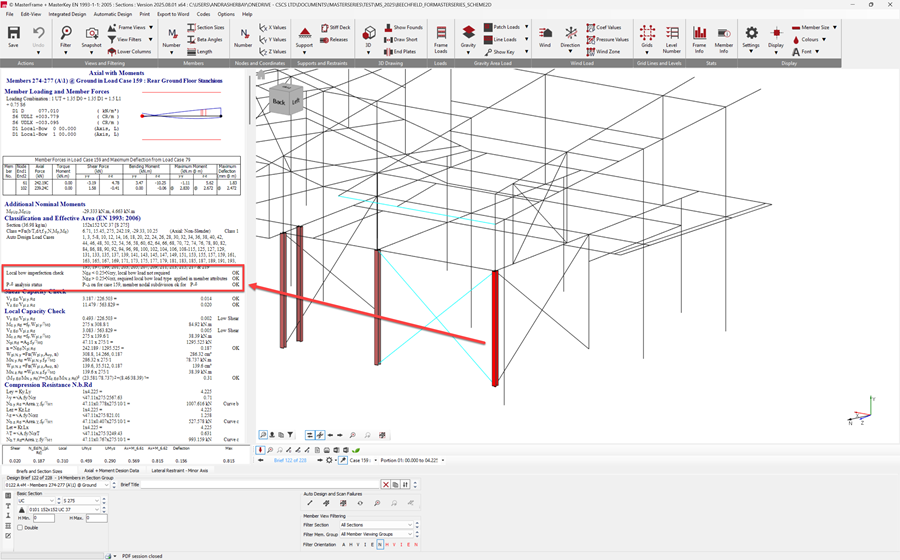Open steel grade S 275 combo box
This screenshot has width=900, height=560.
point(81,501)
